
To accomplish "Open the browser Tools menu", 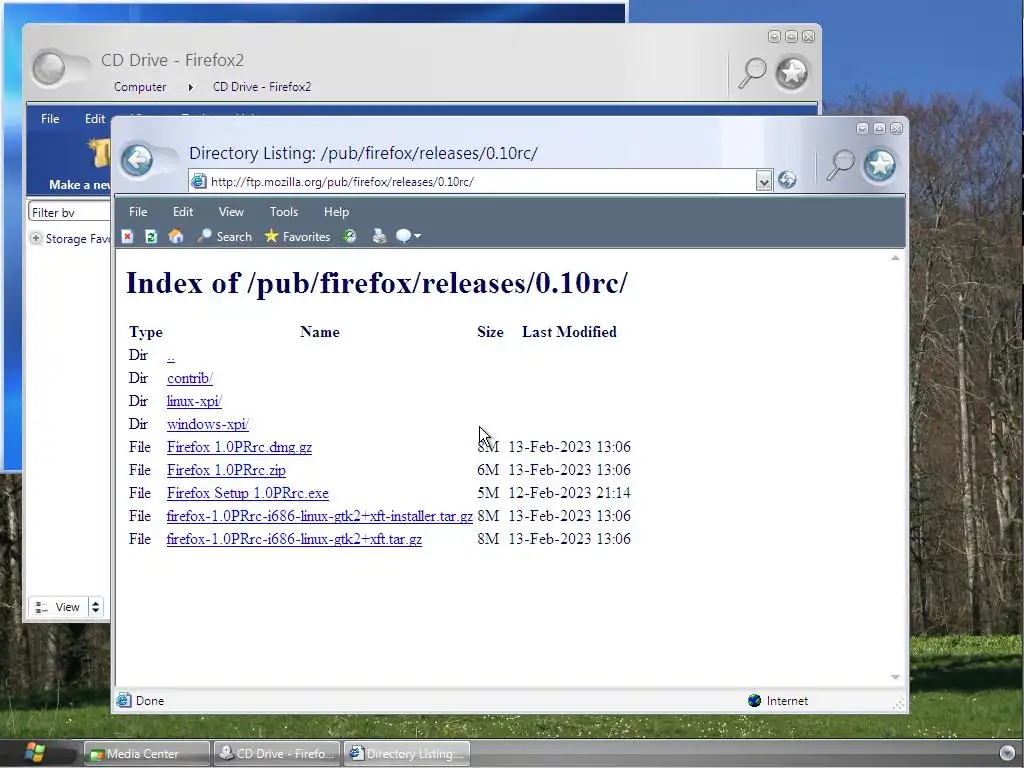I will coord(283,212).
